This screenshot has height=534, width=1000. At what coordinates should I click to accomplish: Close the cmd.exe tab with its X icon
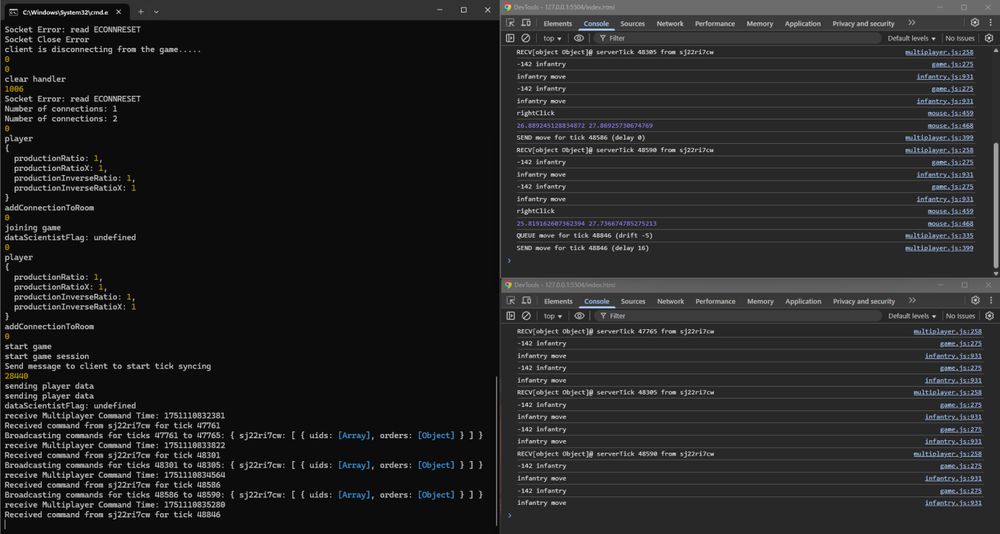coord(119,11)
